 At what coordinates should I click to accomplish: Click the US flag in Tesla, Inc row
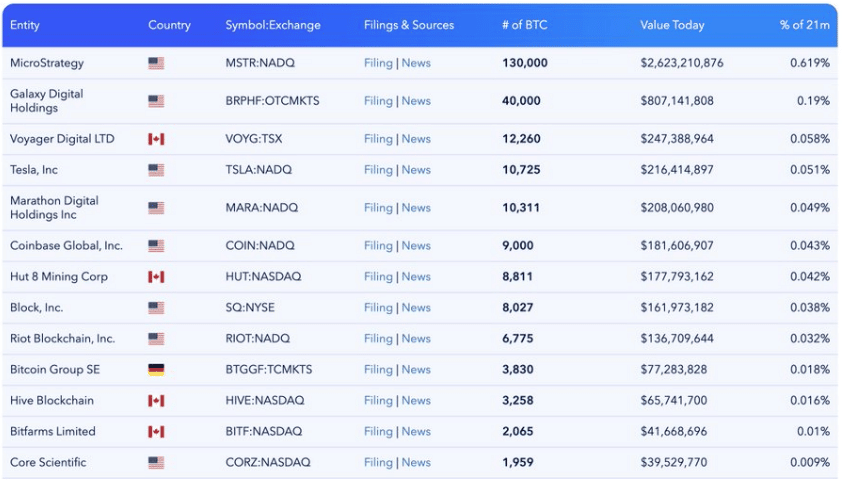click(x=156, y=170)
